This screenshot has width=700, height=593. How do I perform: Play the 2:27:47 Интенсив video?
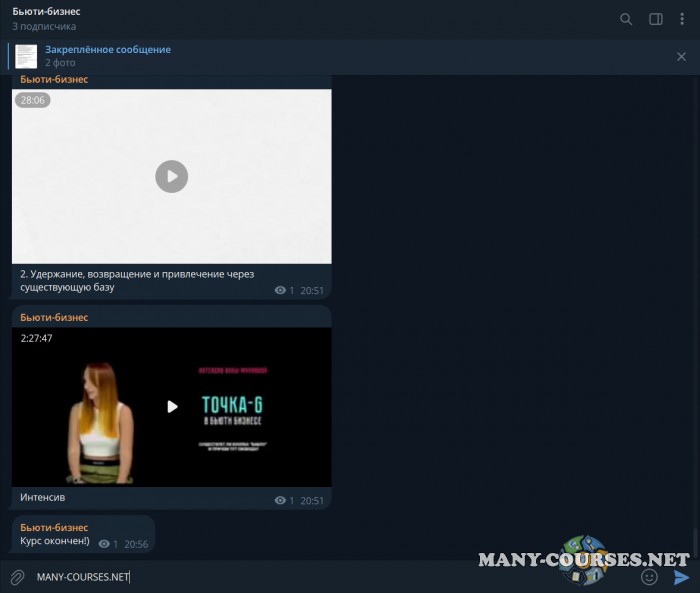(171, 407)
